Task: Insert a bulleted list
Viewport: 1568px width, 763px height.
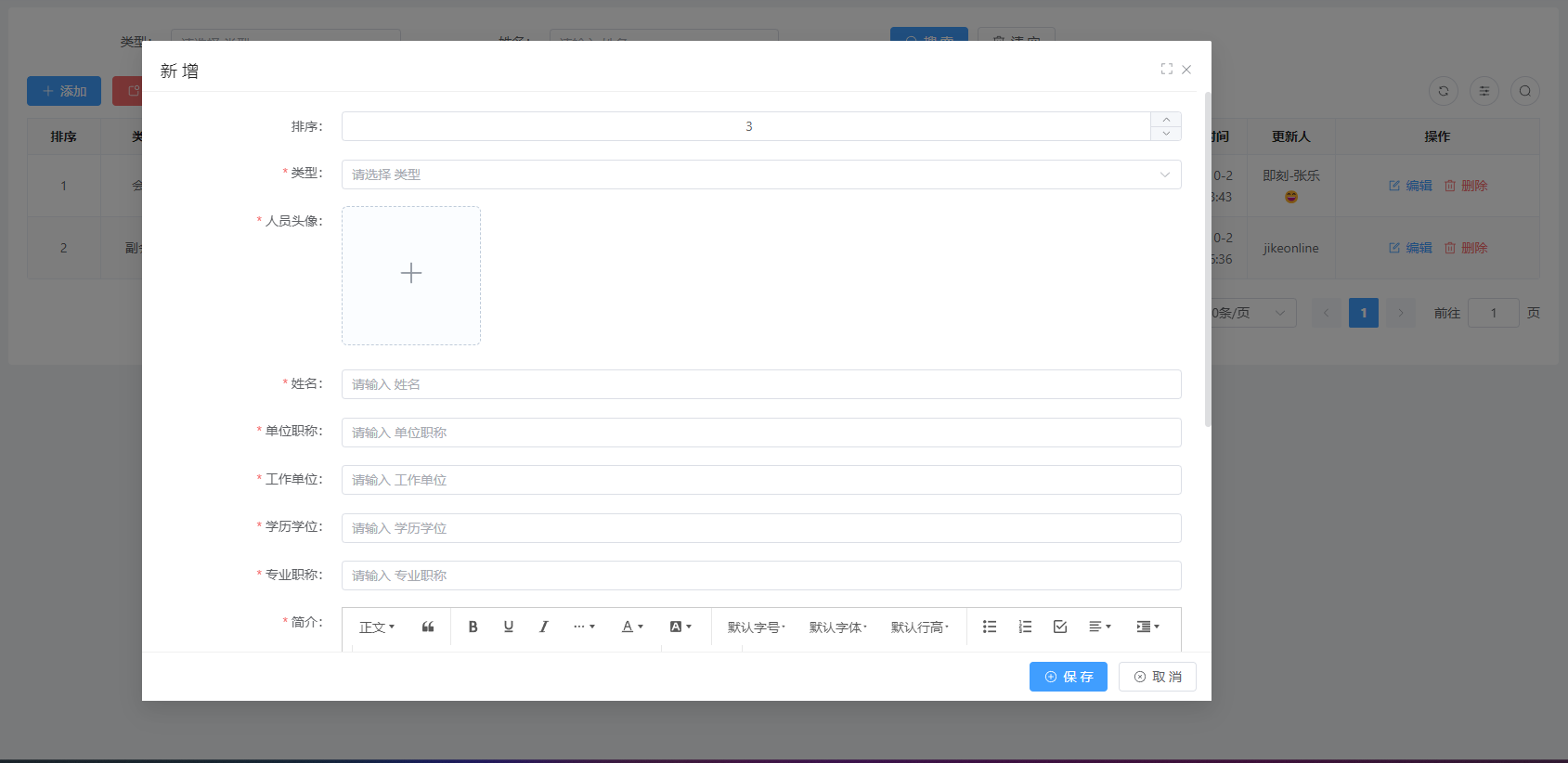Action: [x=990, y=627]
